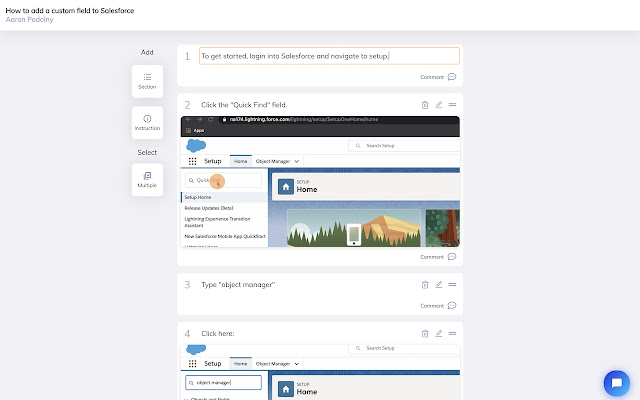
Task: Click Release Updates (Beta) in step 2 sidebar
Action: click(209, 208)
